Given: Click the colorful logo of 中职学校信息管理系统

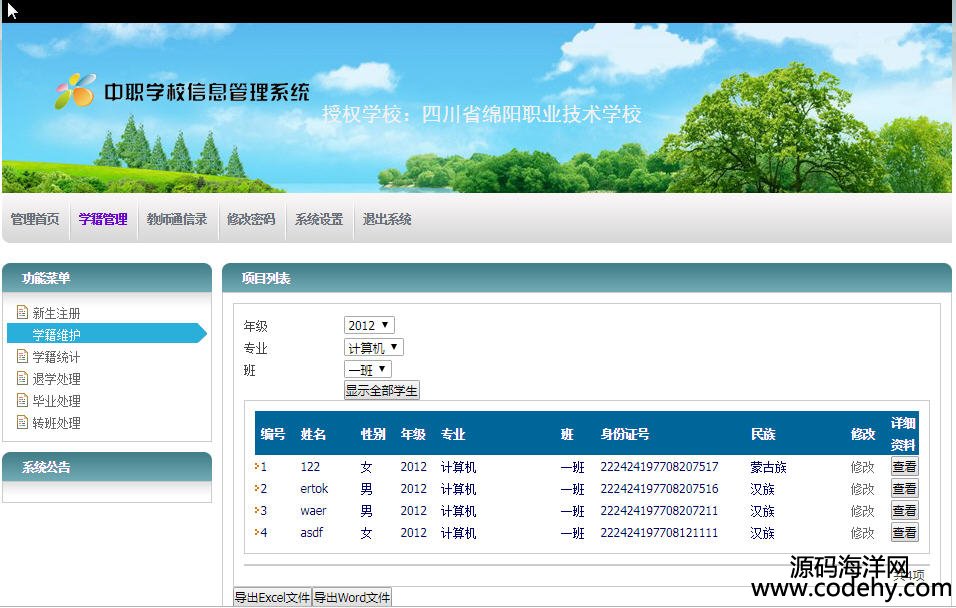Looking at the screenshot, I should coord(76,92).
